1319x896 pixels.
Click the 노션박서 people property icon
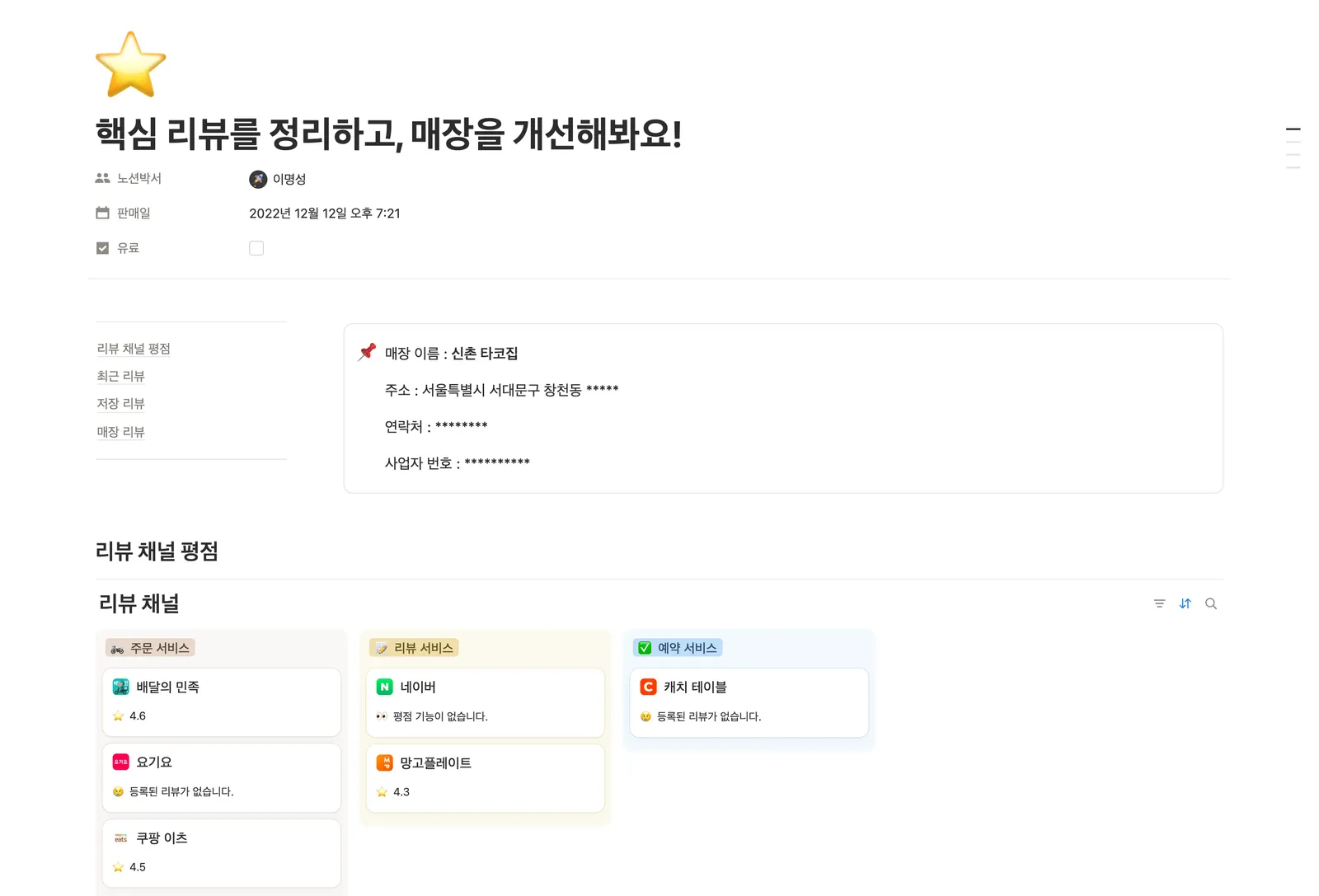(x=102, y=178)
